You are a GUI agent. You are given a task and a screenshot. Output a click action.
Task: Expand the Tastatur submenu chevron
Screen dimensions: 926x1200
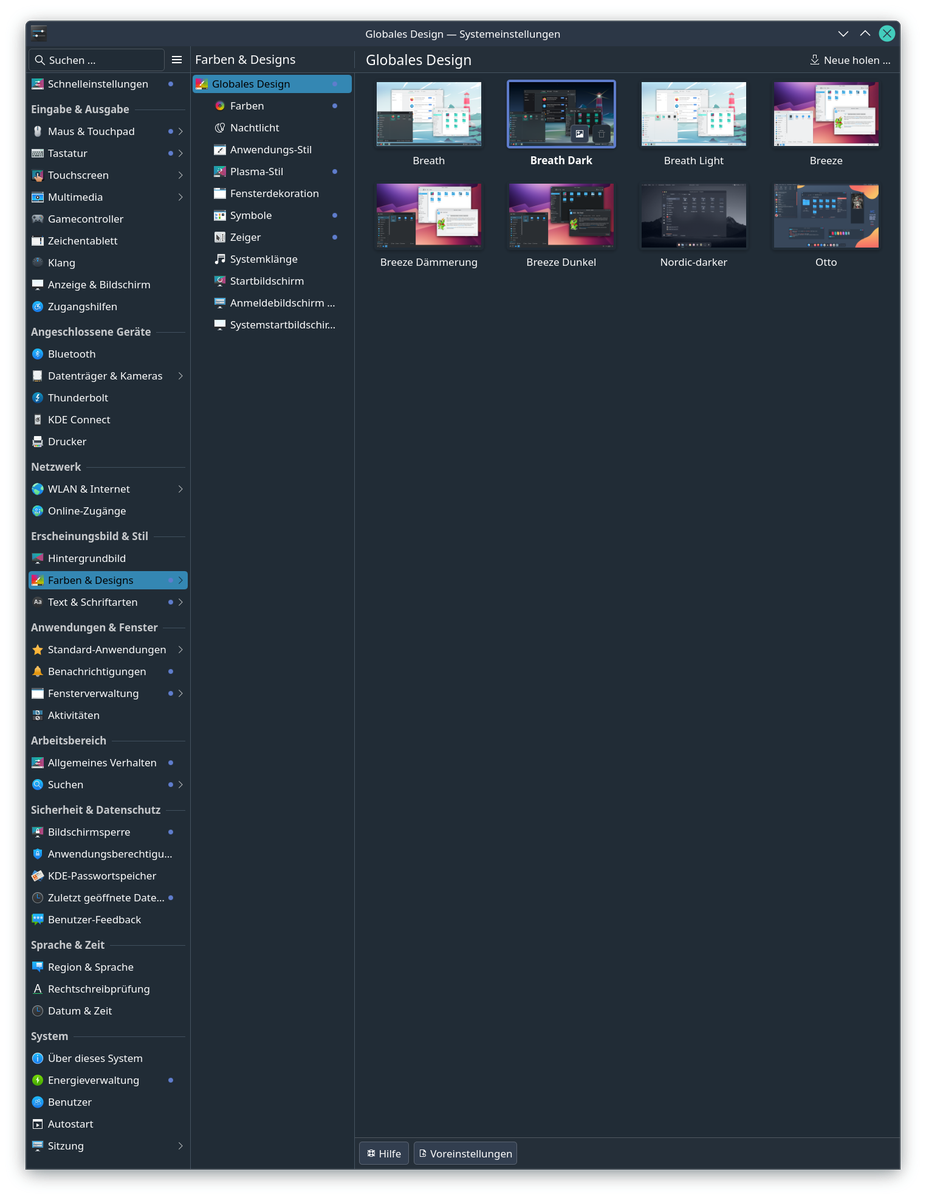pos(181,154)
